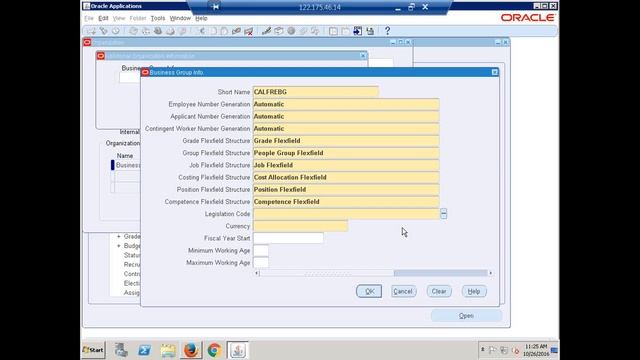Click the New record toolbar icon
The height and width of the screenshot is (360, 640).
click(x=91, y=31)
